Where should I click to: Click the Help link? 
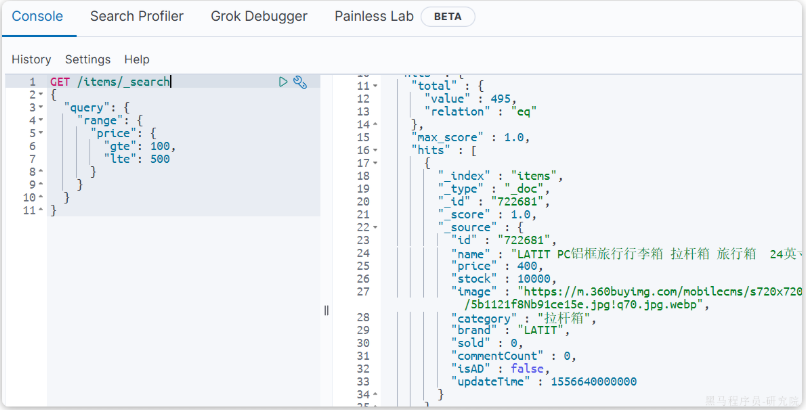tap(137, 60)
